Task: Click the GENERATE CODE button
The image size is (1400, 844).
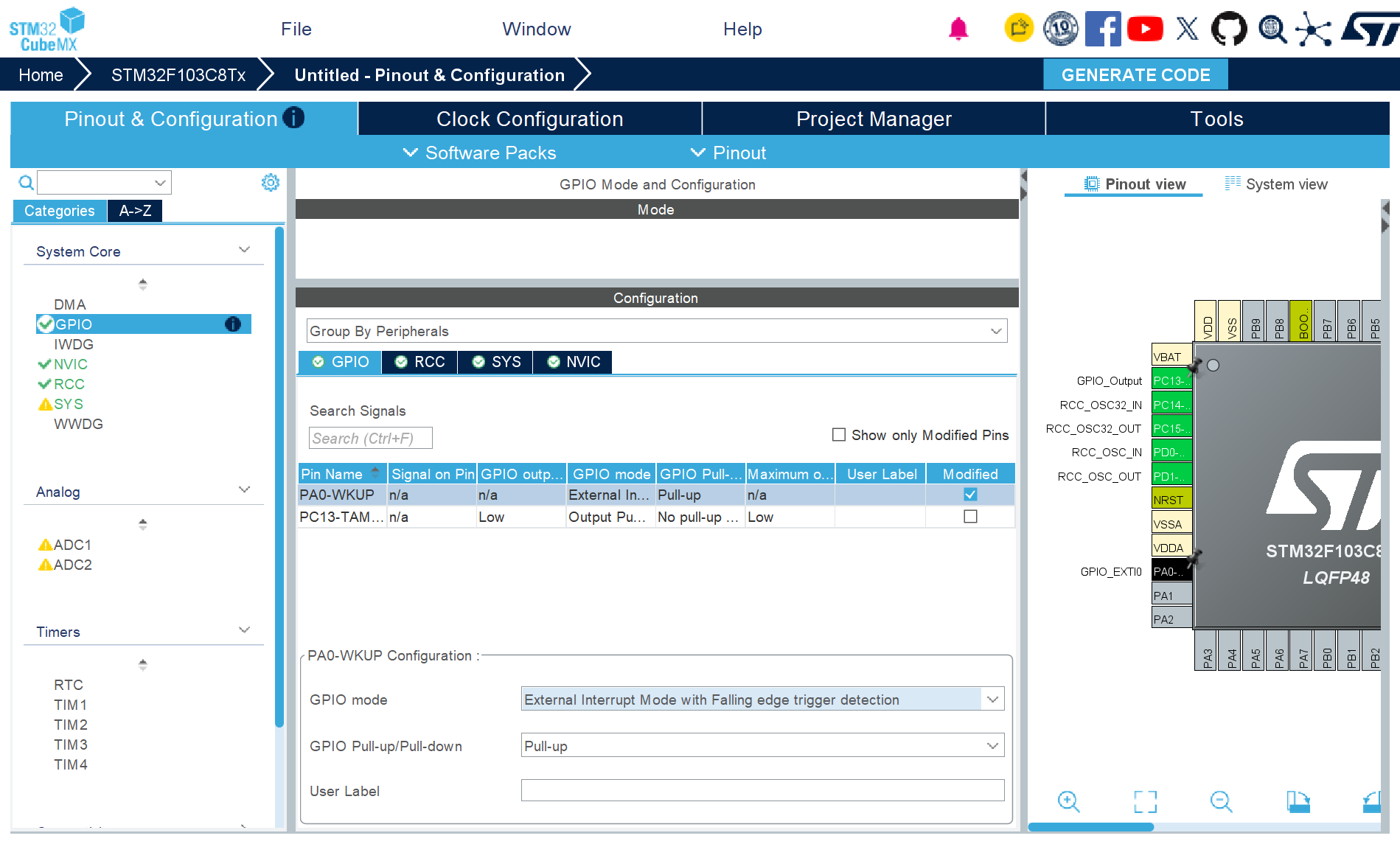Action: (1135, 75)
